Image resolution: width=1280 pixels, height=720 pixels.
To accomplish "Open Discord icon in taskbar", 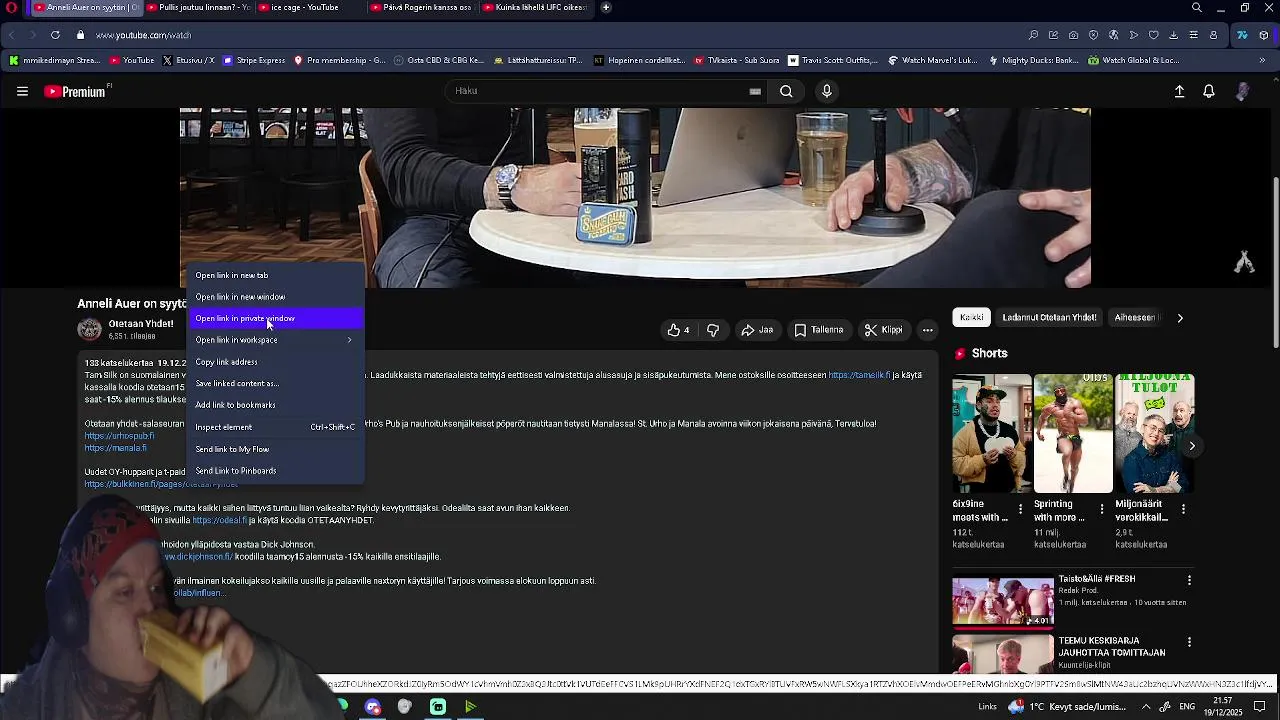I will pos(373,707).
